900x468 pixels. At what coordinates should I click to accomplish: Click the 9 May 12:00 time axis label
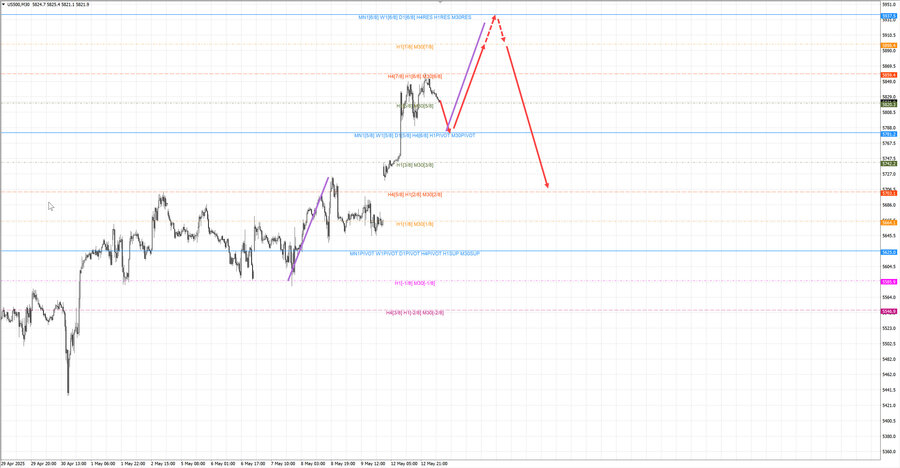pos(373,463)
